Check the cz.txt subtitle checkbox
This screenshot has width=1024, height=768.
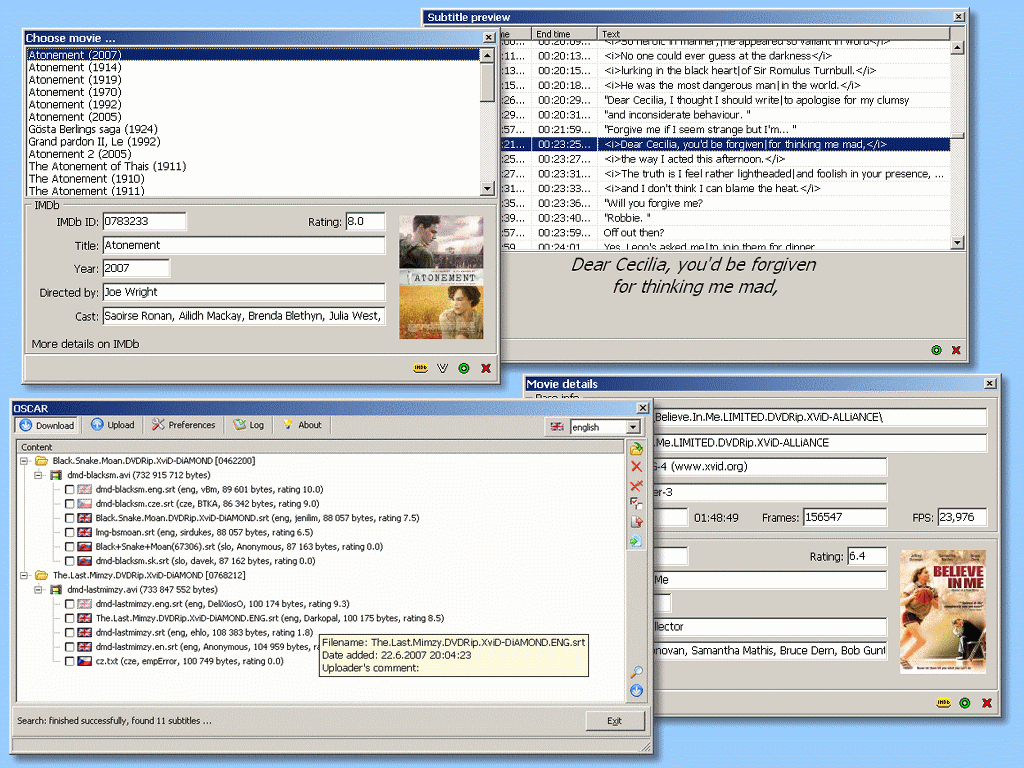coord(69,662)
